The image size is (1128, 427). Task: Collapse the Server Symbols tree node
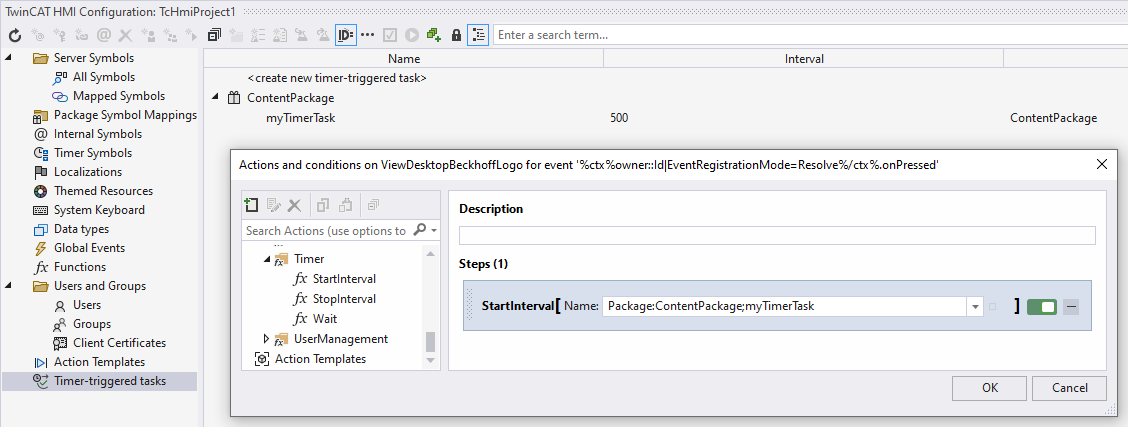(x=8, y=58)
